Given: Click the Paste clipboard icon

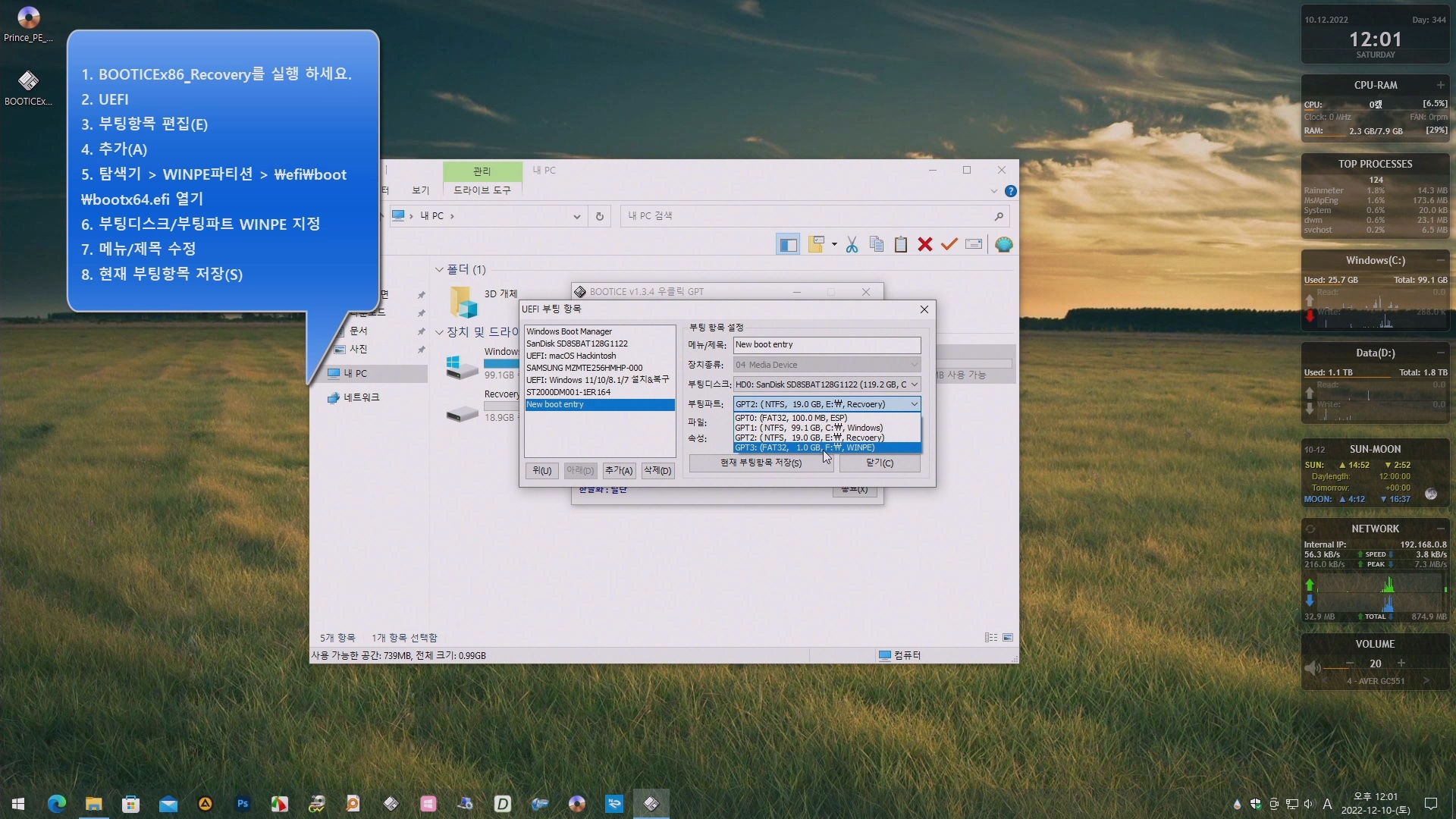Looking at the screenshot, I should (901, 244).
